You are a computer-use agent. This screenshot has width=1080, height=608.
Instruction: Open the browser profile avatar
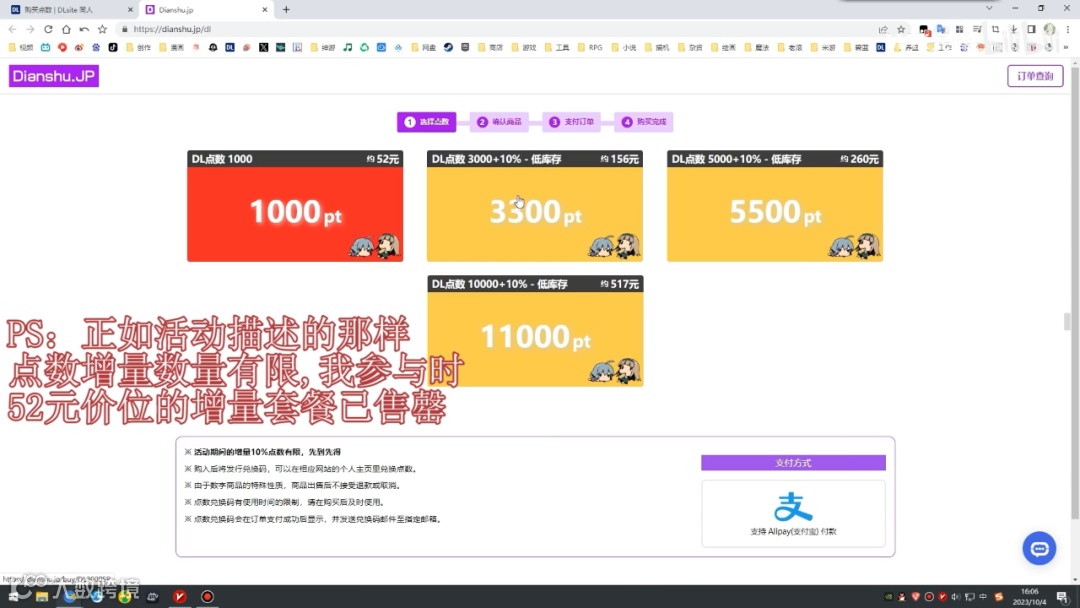[1049, 29]
